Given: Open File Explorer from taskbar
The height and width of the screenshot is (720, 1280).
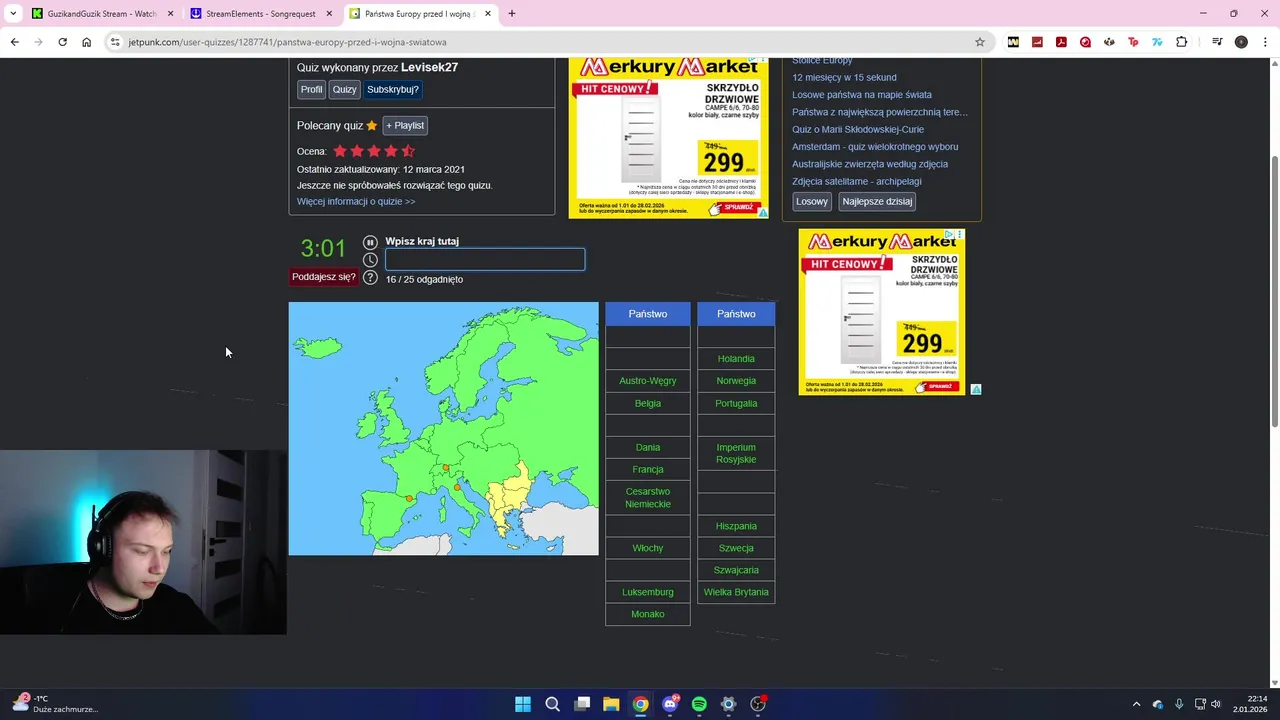Looking at the screenshot, I should pyautogui.click(x=611, y=704).
